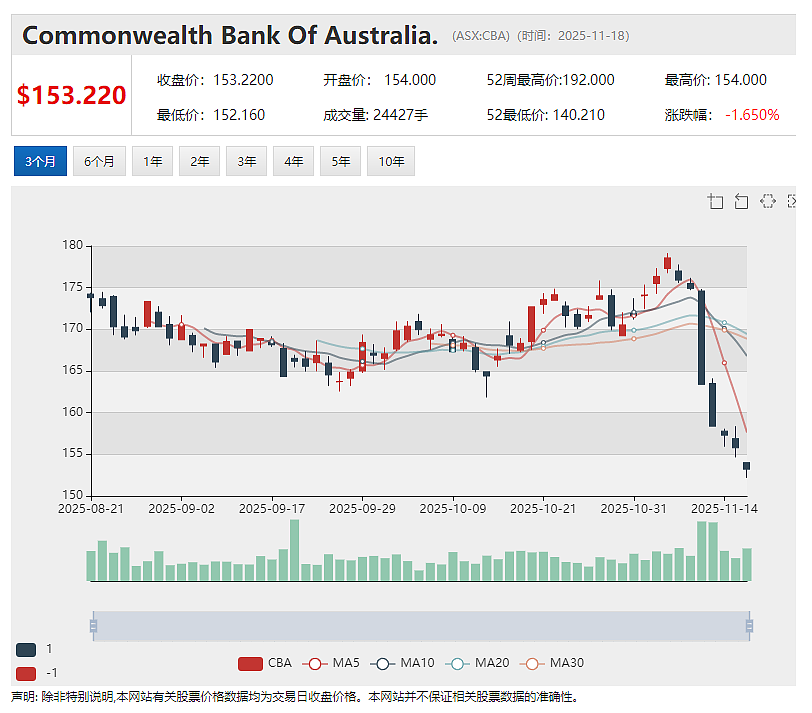Screen dimensions: 812x713
Task: Open the 4年 chart range
Action: click(293, 161)
